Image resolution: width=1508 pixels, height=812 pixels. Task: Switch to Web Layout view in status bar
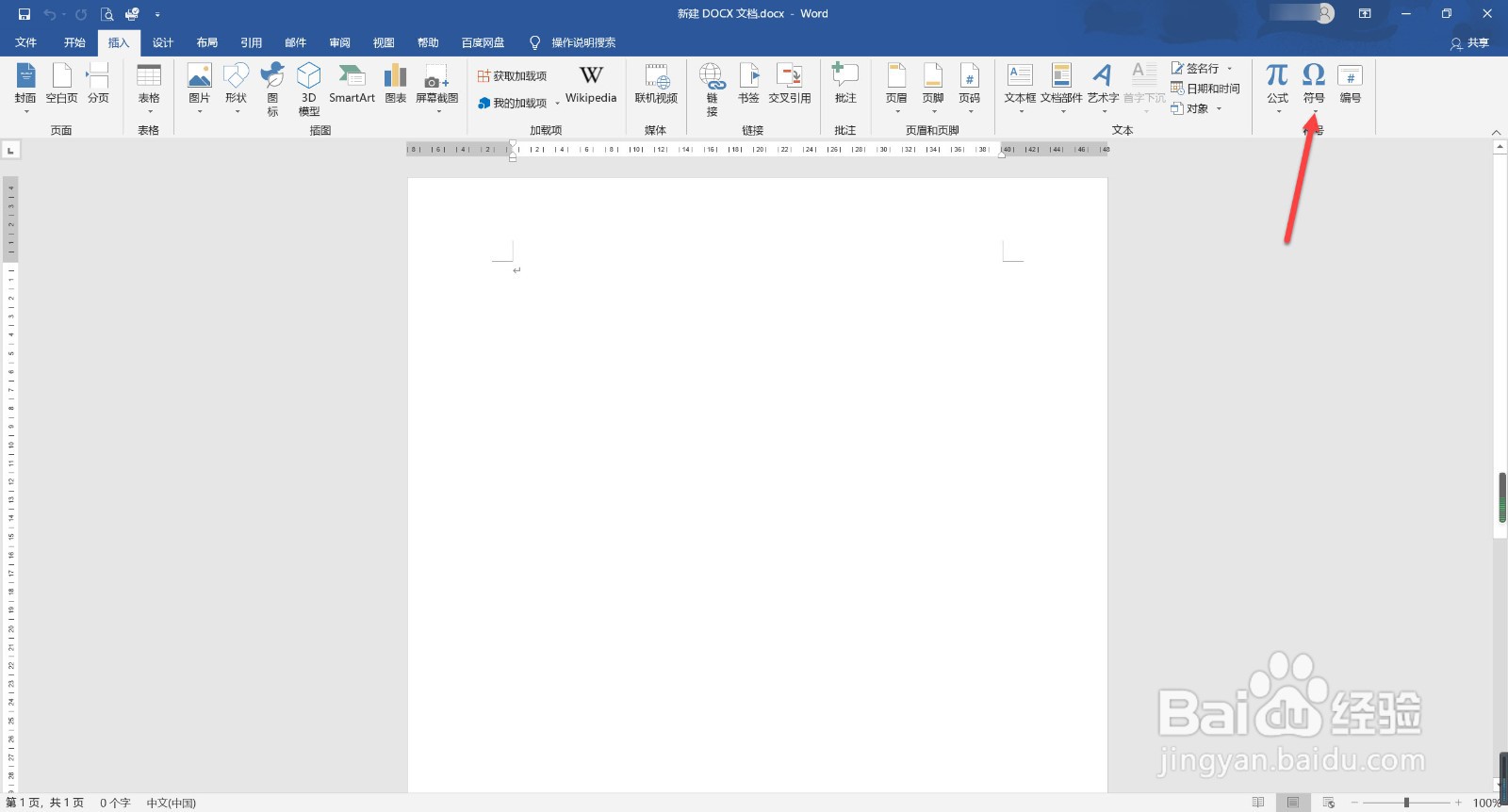(1329, 803)
